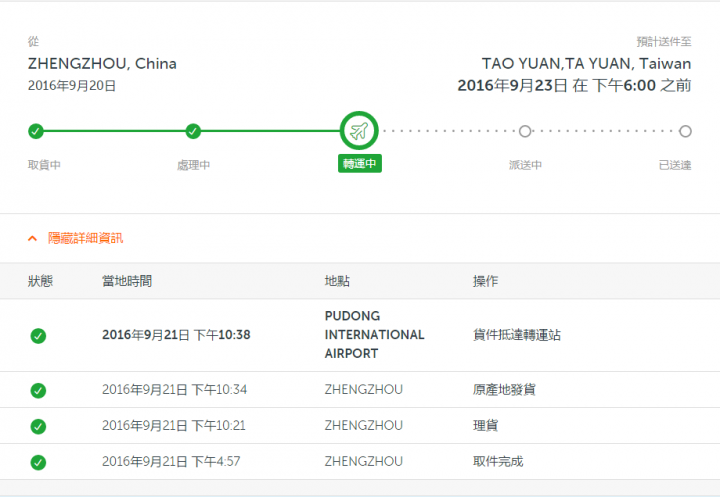Click the green 轉運中 status label
Viewport: 720px width, 497px height.
pyautogui.click(x=360, y=164)
